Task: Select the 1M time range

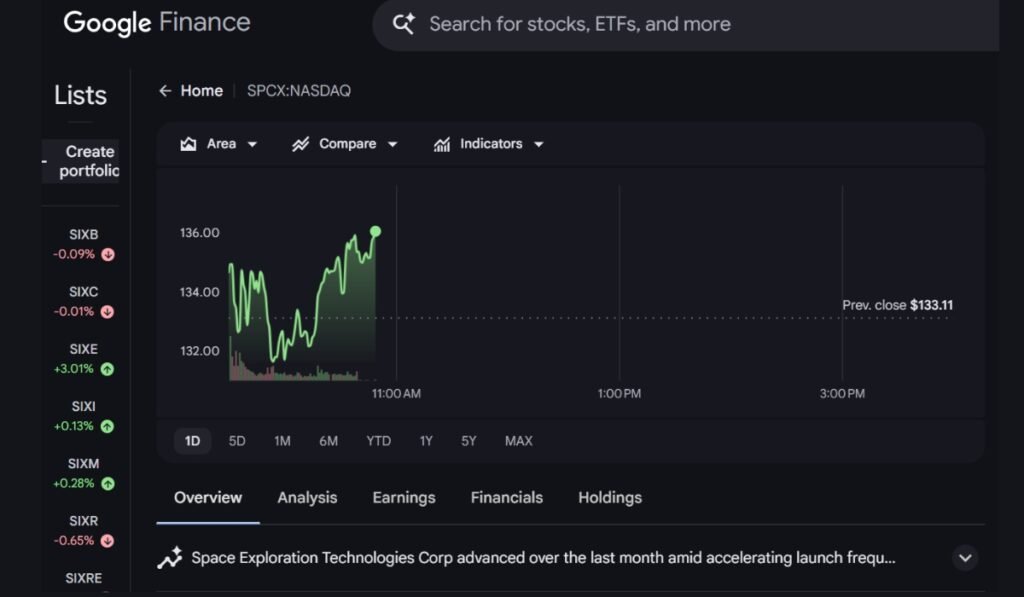Action: click(282, 441)
